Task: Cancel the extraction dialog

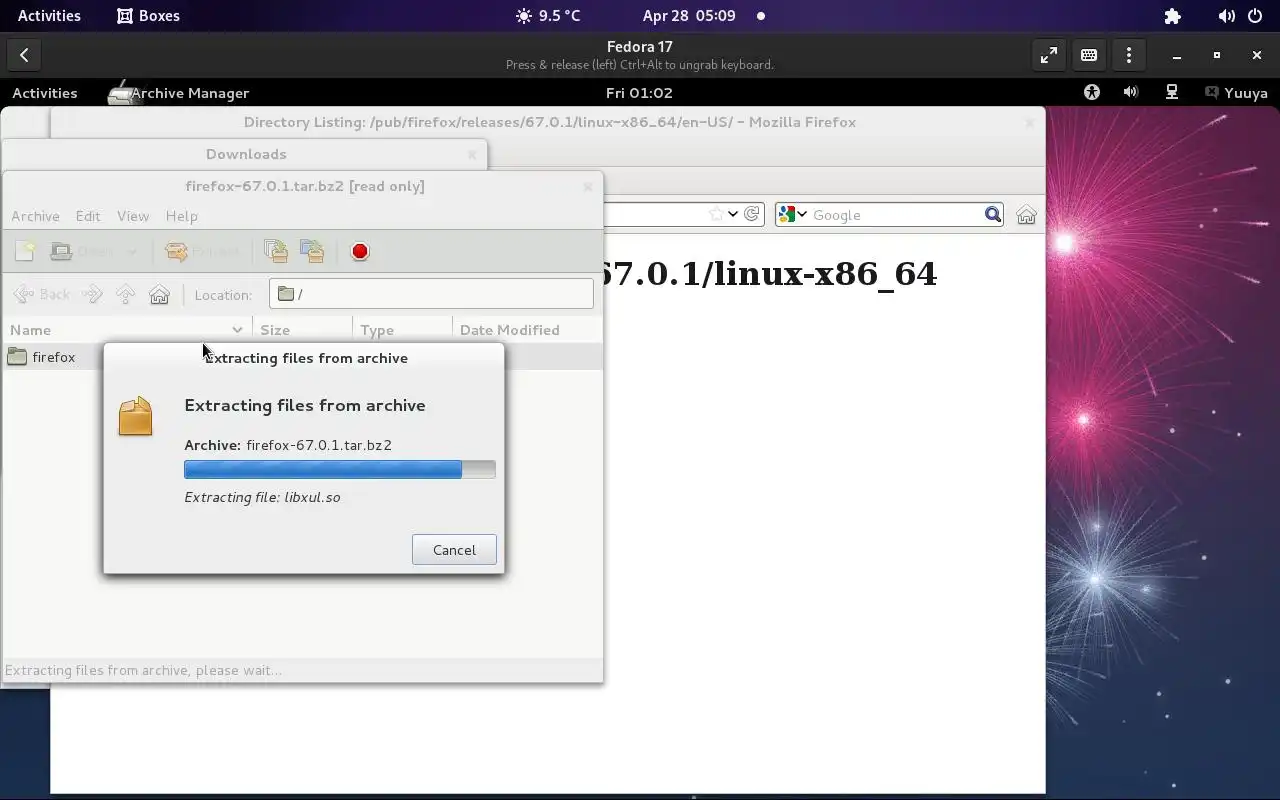Action: 454,550
